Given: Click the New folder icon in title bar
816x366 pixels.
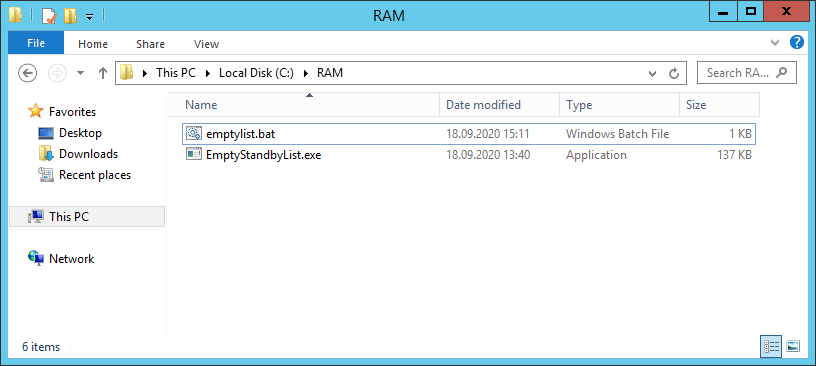Looking at the screenshot, I should (70, 16).
